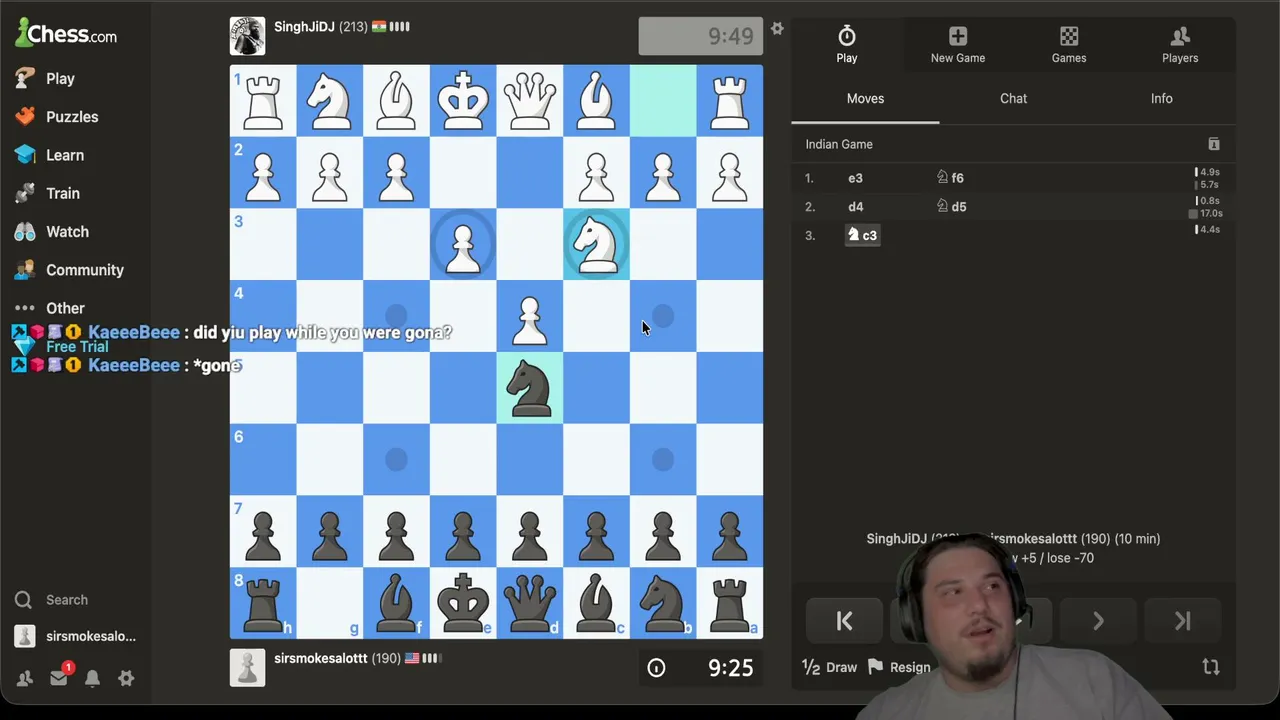Click the Indian Game opening name

point(839,144)
